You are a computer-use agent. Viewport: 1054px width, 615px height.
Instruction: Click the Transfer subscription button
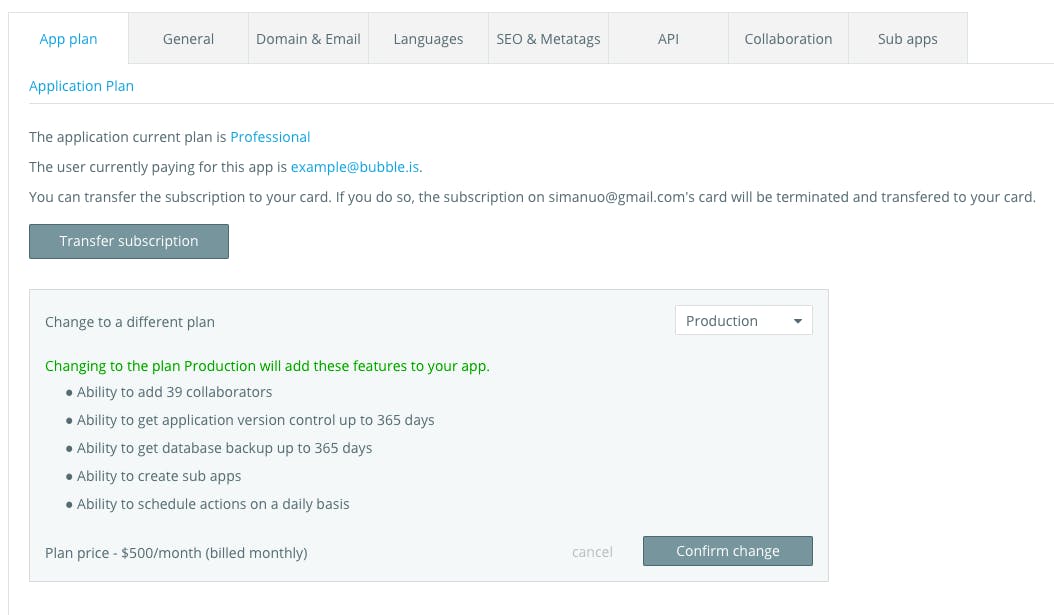128,241
